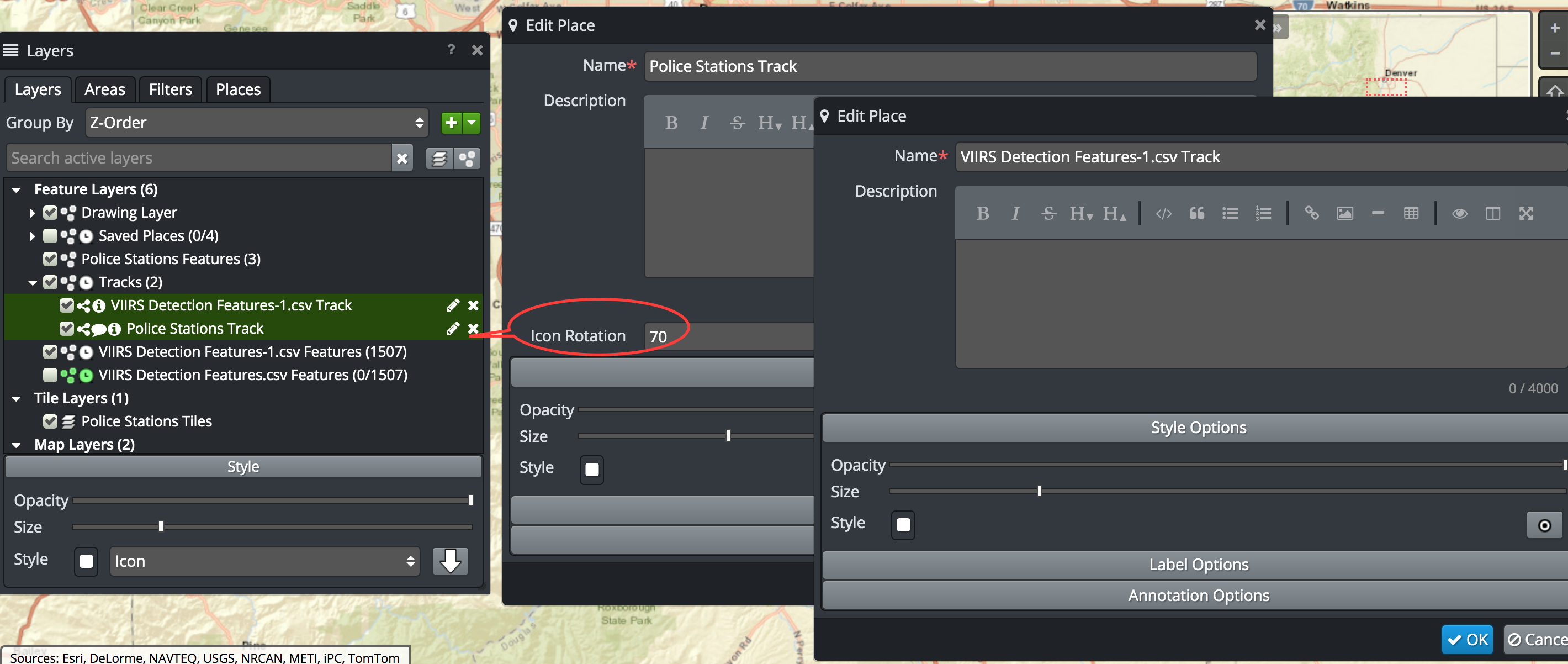Open the Group By Z-Order dropdown
Screen dimensions: 1568x664
(x=256, y=123)
